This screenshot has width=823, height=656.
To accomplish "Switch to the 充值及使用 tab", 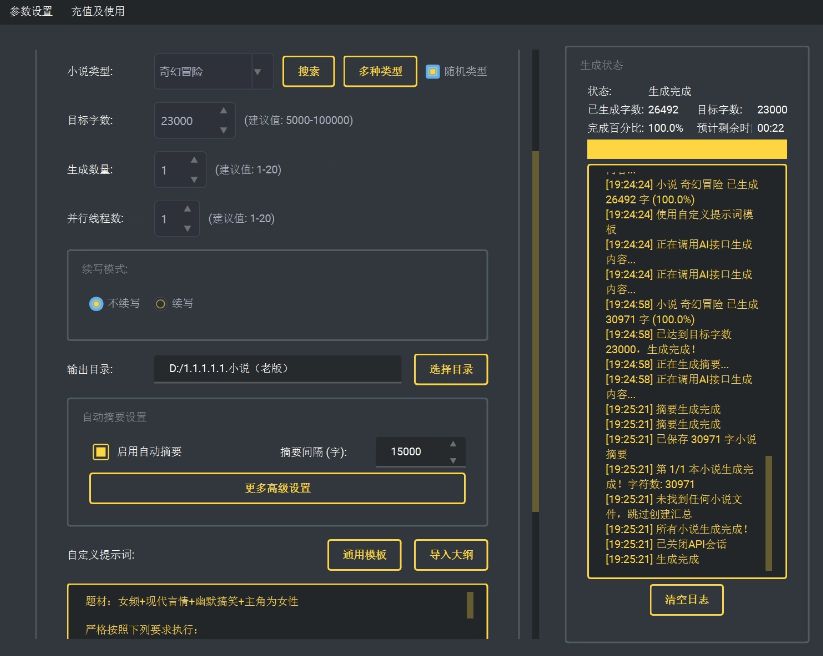I will (x=99, y=12).
